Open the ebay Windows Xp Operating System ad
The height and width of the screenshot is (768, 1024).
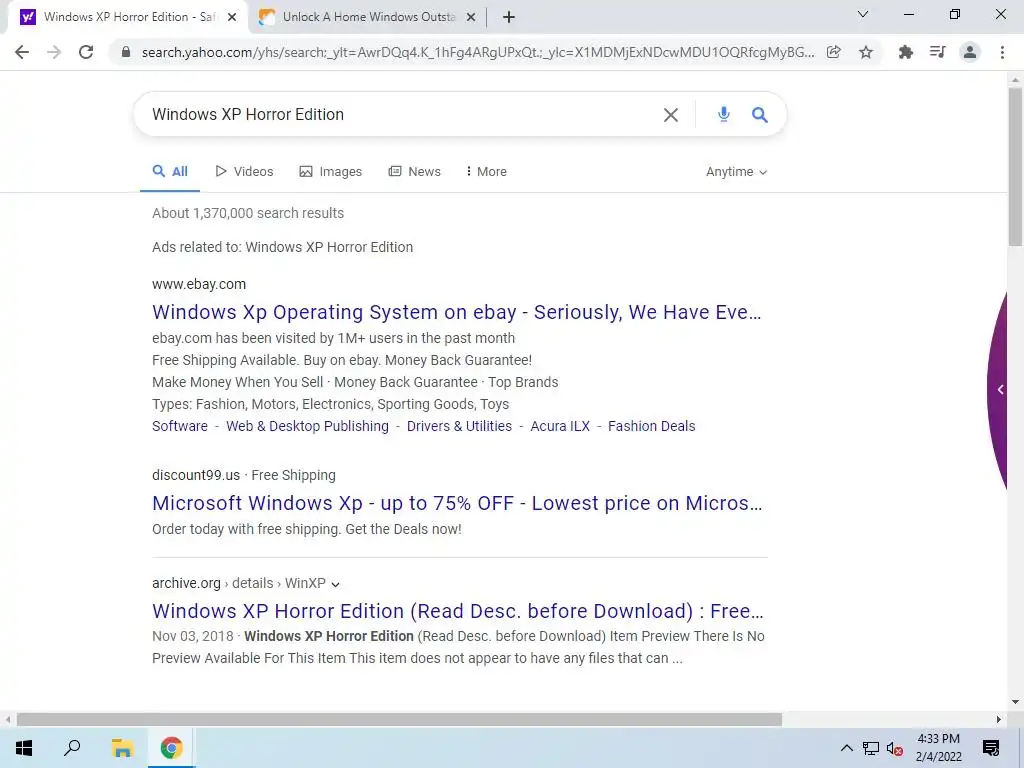(456, 312)
